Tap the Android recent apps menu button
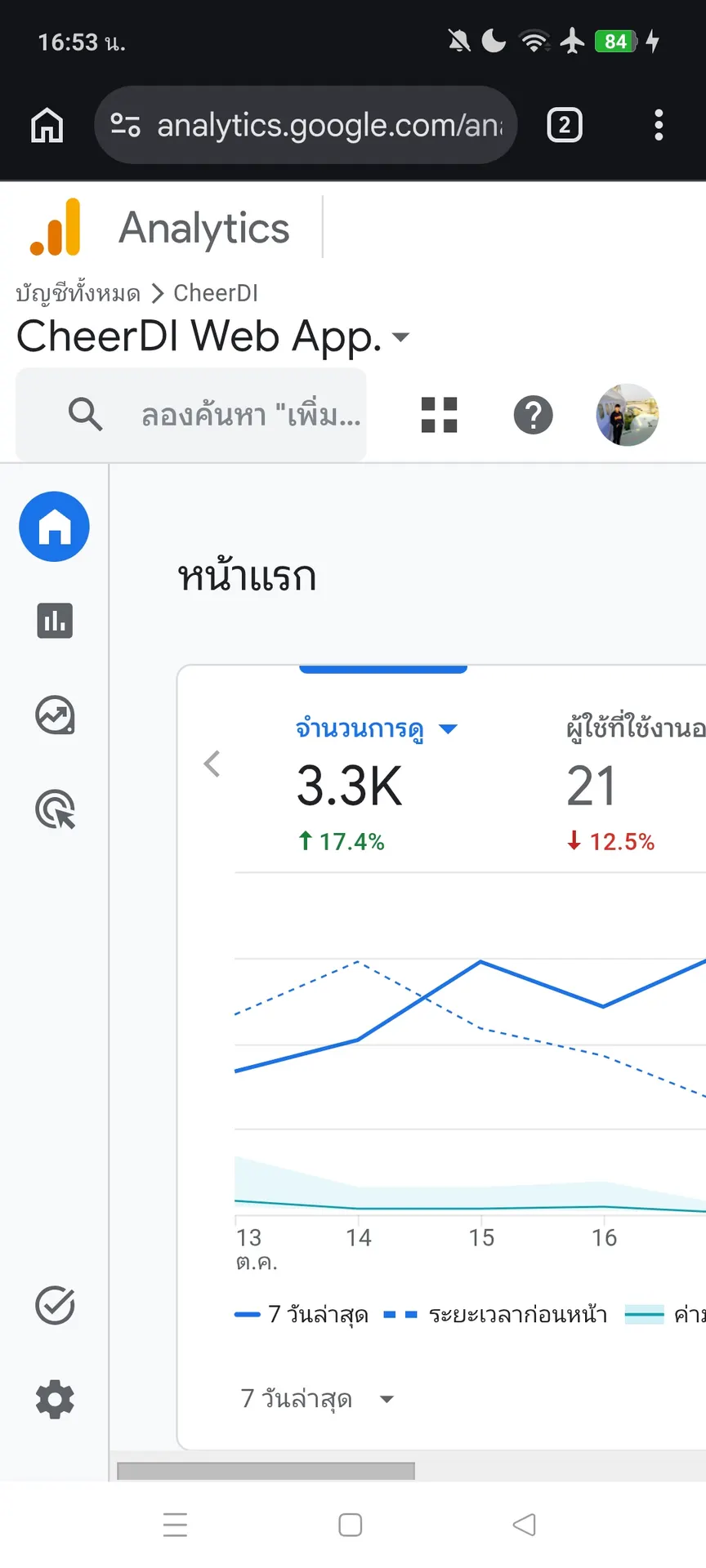The height and width of the screenshot is (1568, 706). coord(175,1525)
